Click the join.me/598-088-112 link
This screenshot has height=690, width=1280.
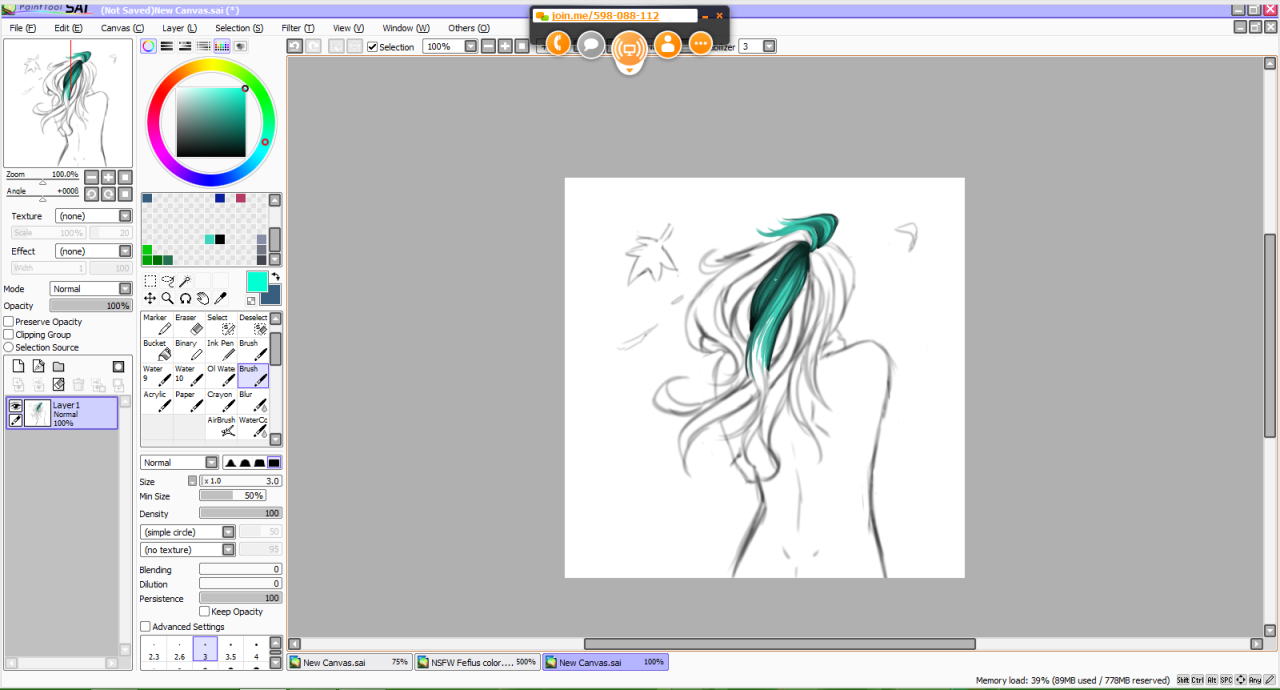point(605,16)
